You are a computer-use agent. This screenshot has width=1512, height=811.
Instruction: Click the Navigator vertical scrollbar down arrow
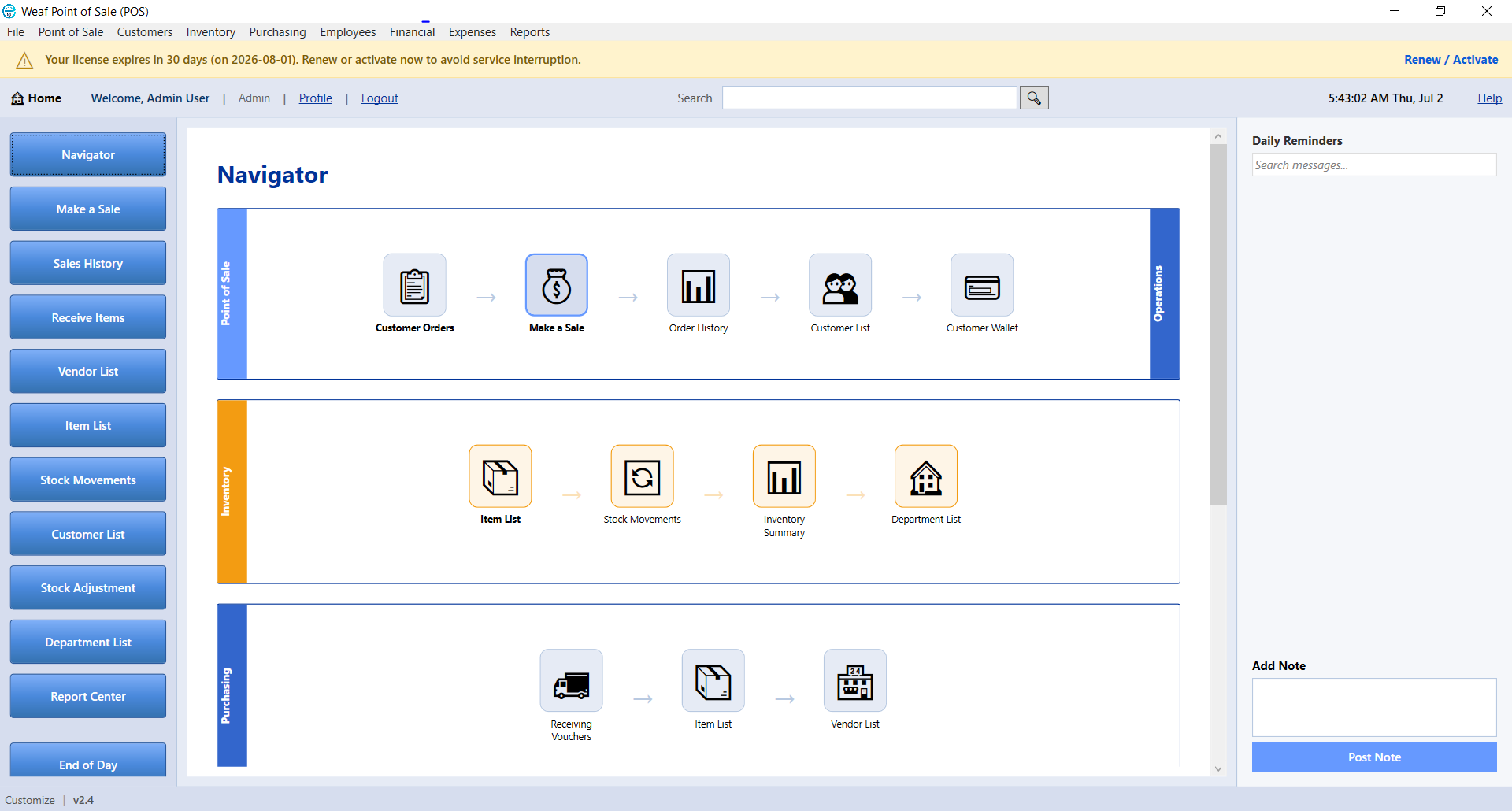coord(1218,769)
